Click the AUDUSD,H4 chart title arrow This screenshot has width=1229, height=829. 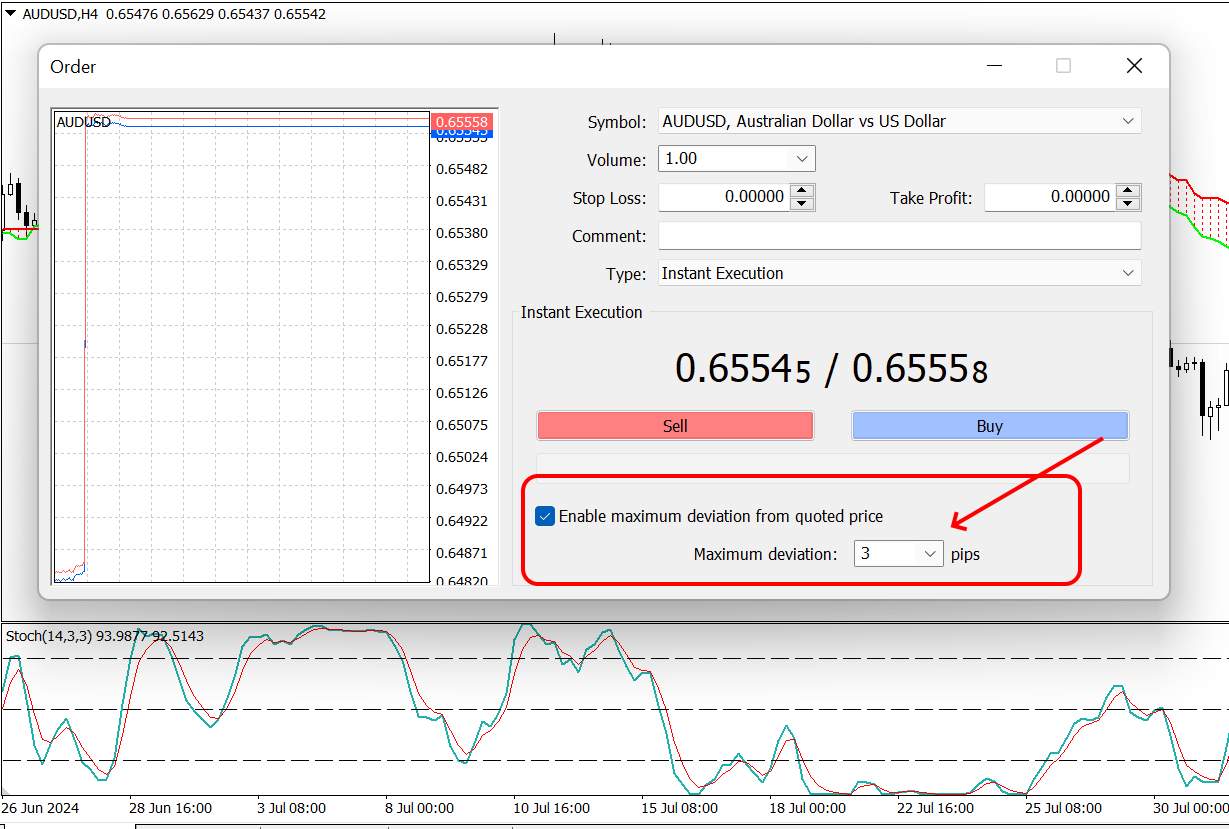pyautogui.click(x=11, y=14)
